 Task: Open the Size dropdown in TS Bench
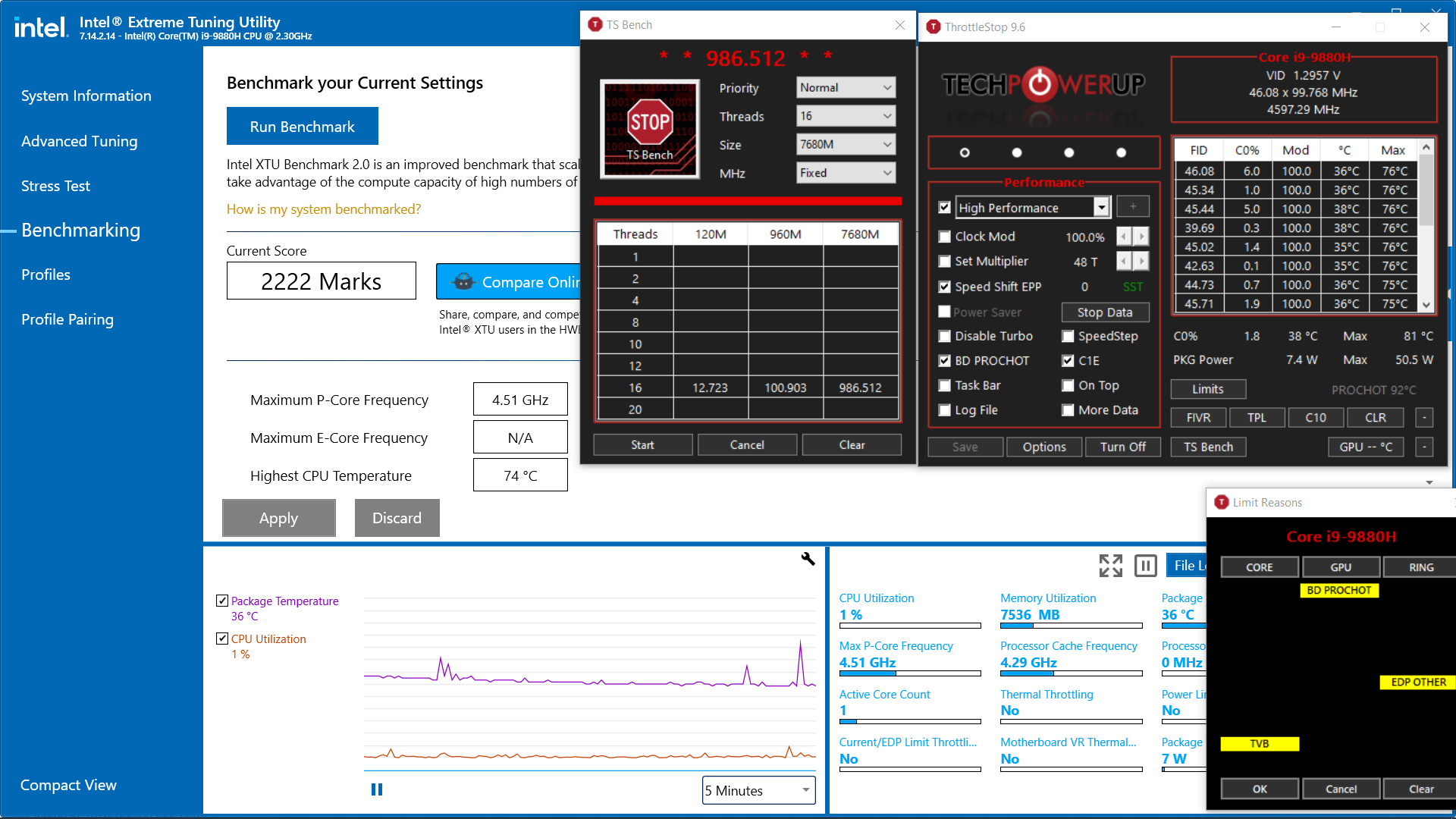tap(846, 144)
